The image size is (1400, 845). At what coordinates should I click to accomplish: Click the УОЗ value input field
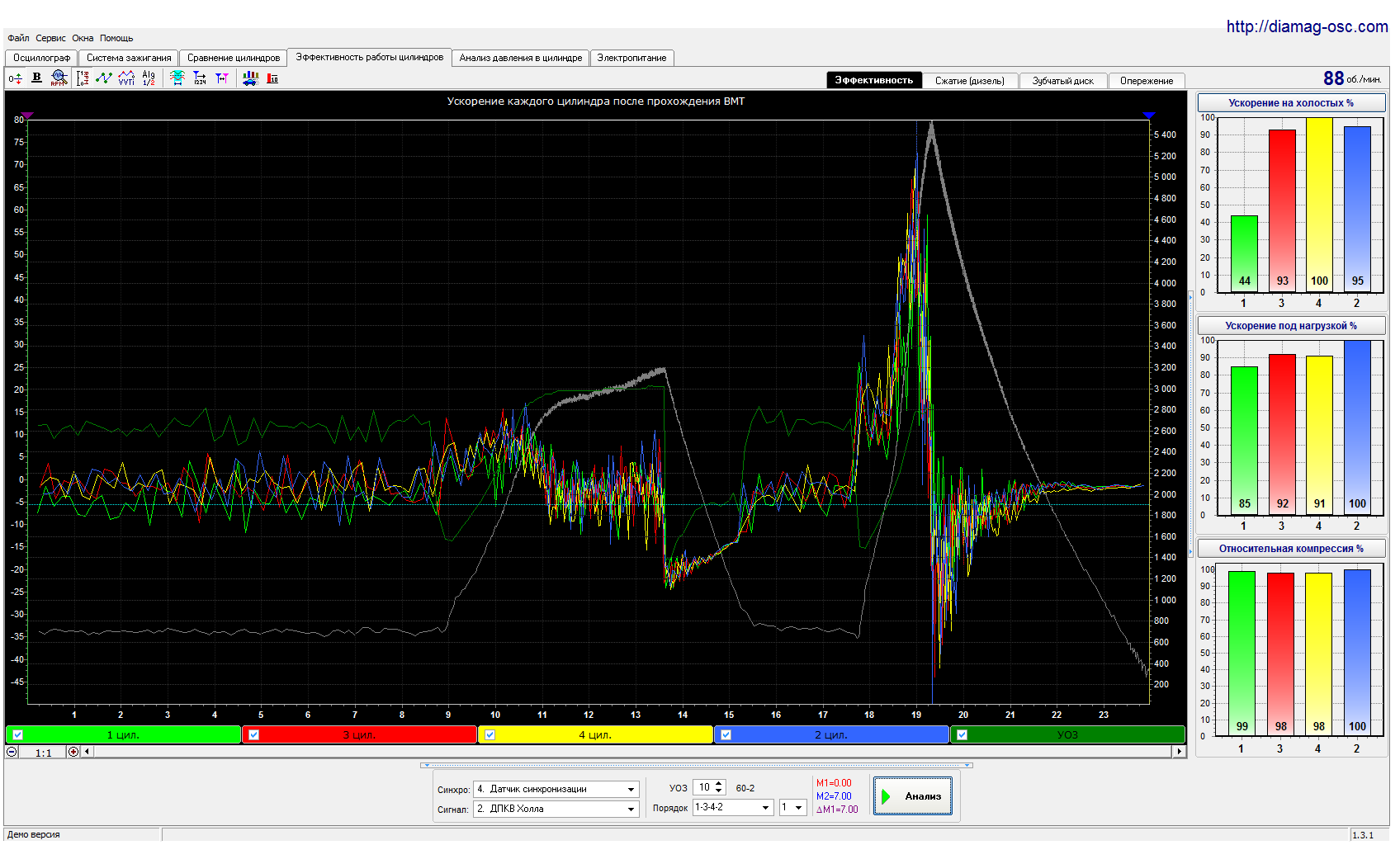pyautogui.click(x=703, y=787)
